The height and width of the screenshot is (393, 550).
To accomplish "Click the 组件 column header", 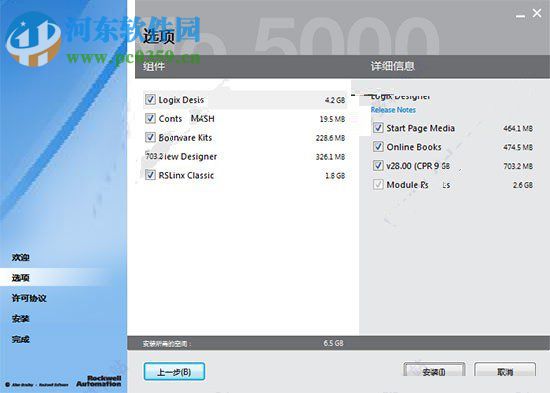I will pyautogui.click(x=154, y=66).
